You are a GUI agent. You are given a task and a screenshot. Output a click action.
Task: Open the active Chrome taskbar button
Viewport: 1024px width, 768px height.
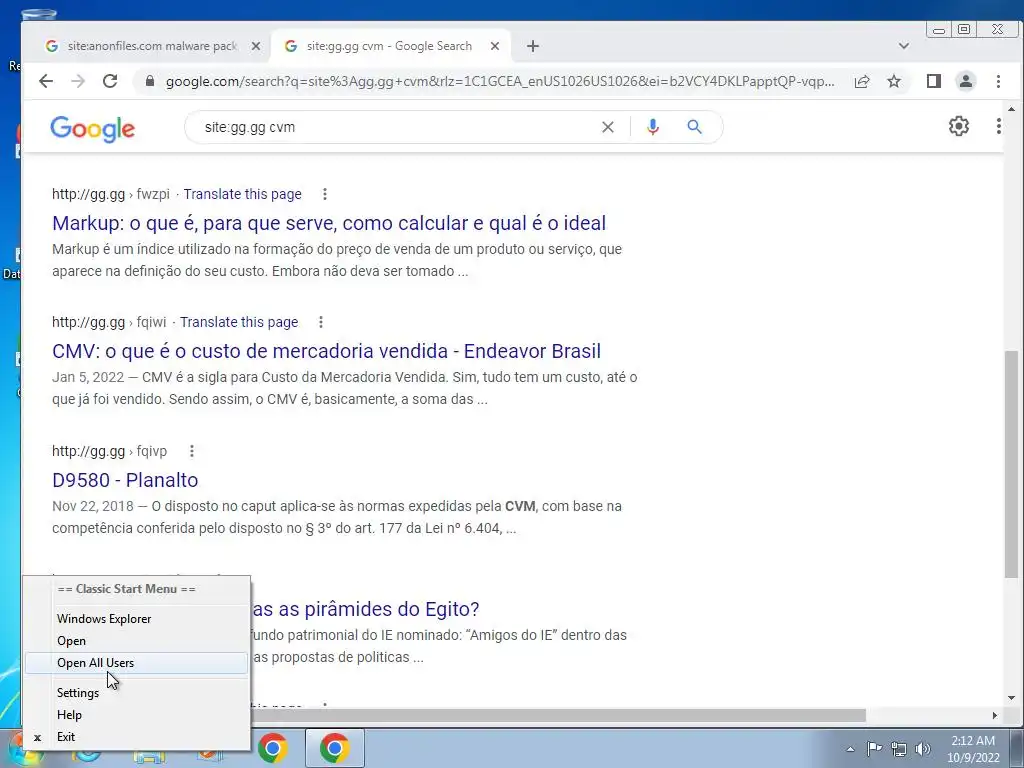334,748
